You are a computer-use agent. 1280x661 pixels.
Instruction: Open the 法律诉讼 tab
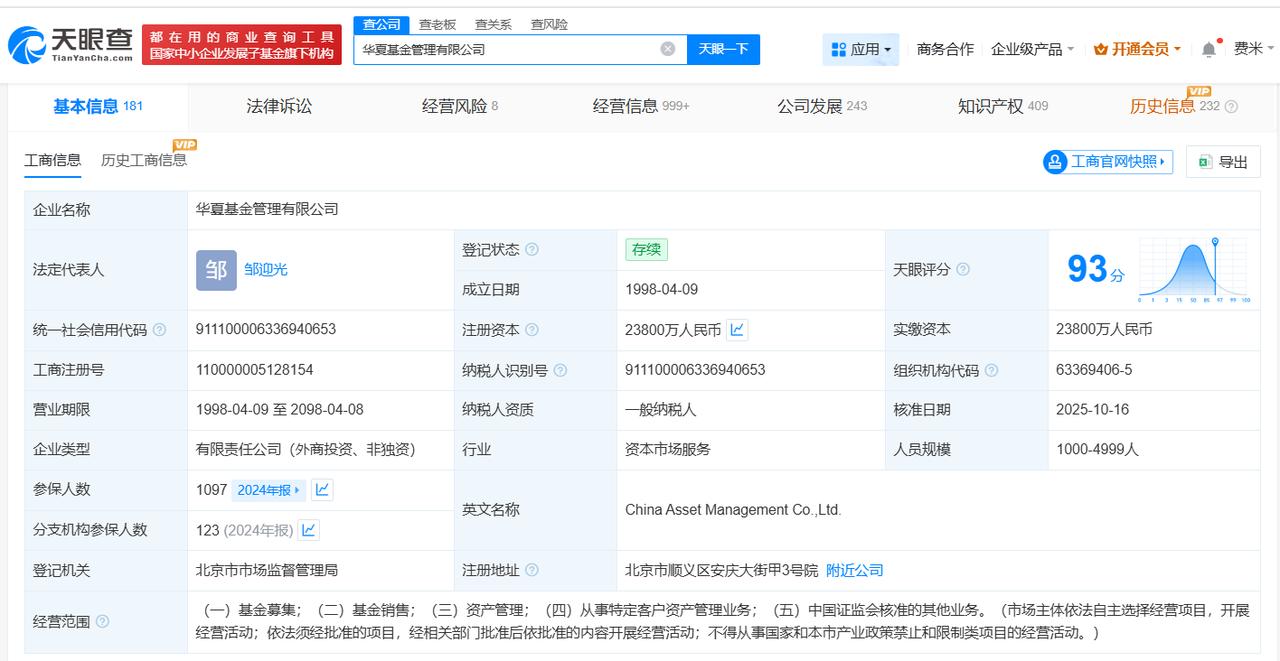pos(279,106)
